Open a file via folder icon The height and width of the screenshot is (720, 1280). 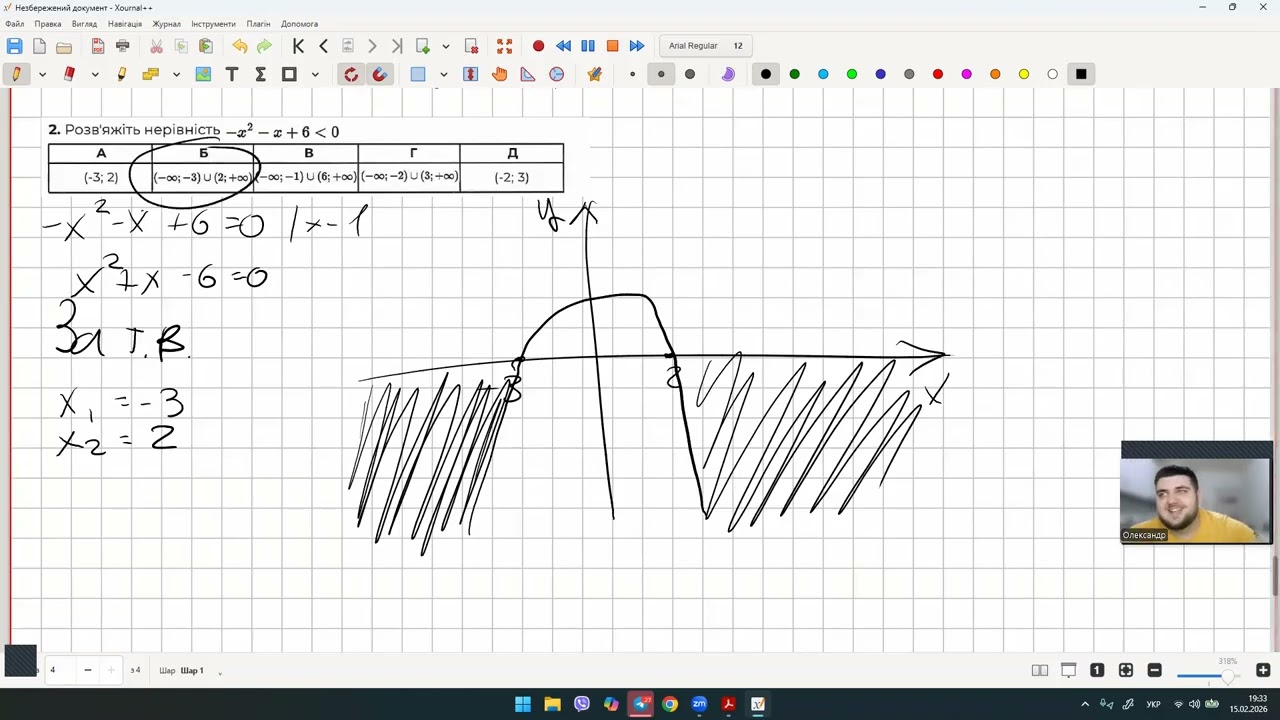[x=64, y=46]
